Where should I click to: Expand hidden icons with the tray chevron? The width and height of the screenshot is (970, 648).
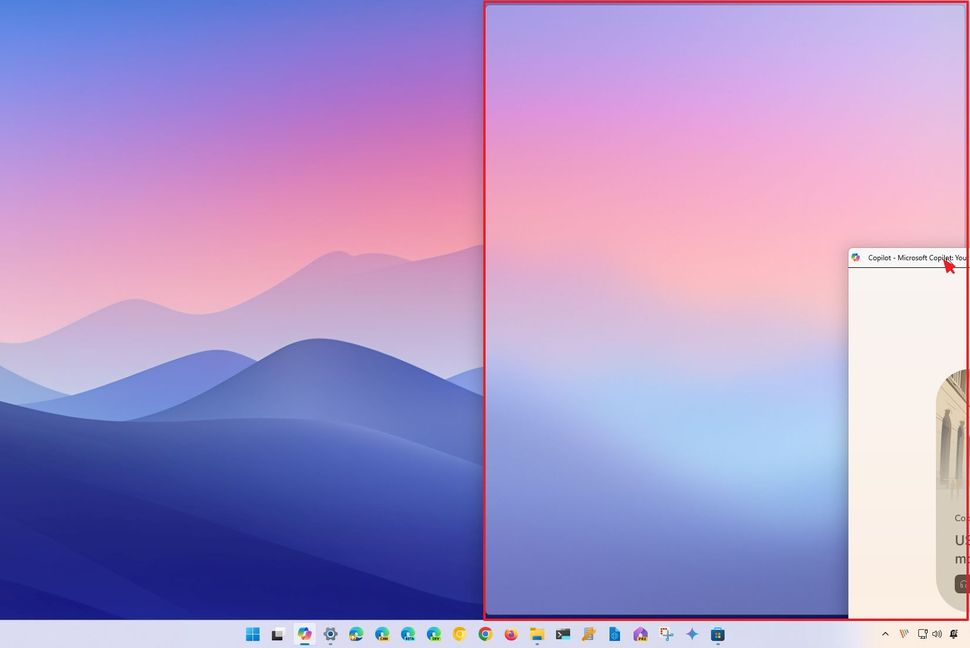point(885,633)
